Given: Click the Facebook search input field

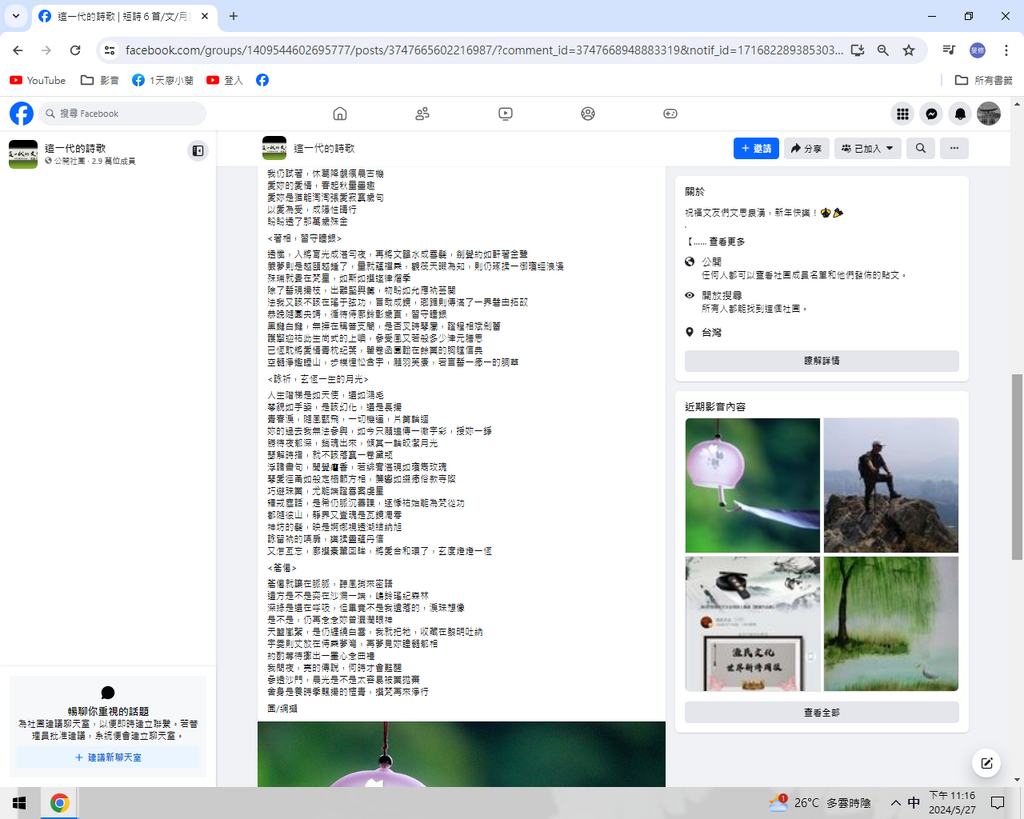Looking at the screenshot, I should (x=124, y=114).
